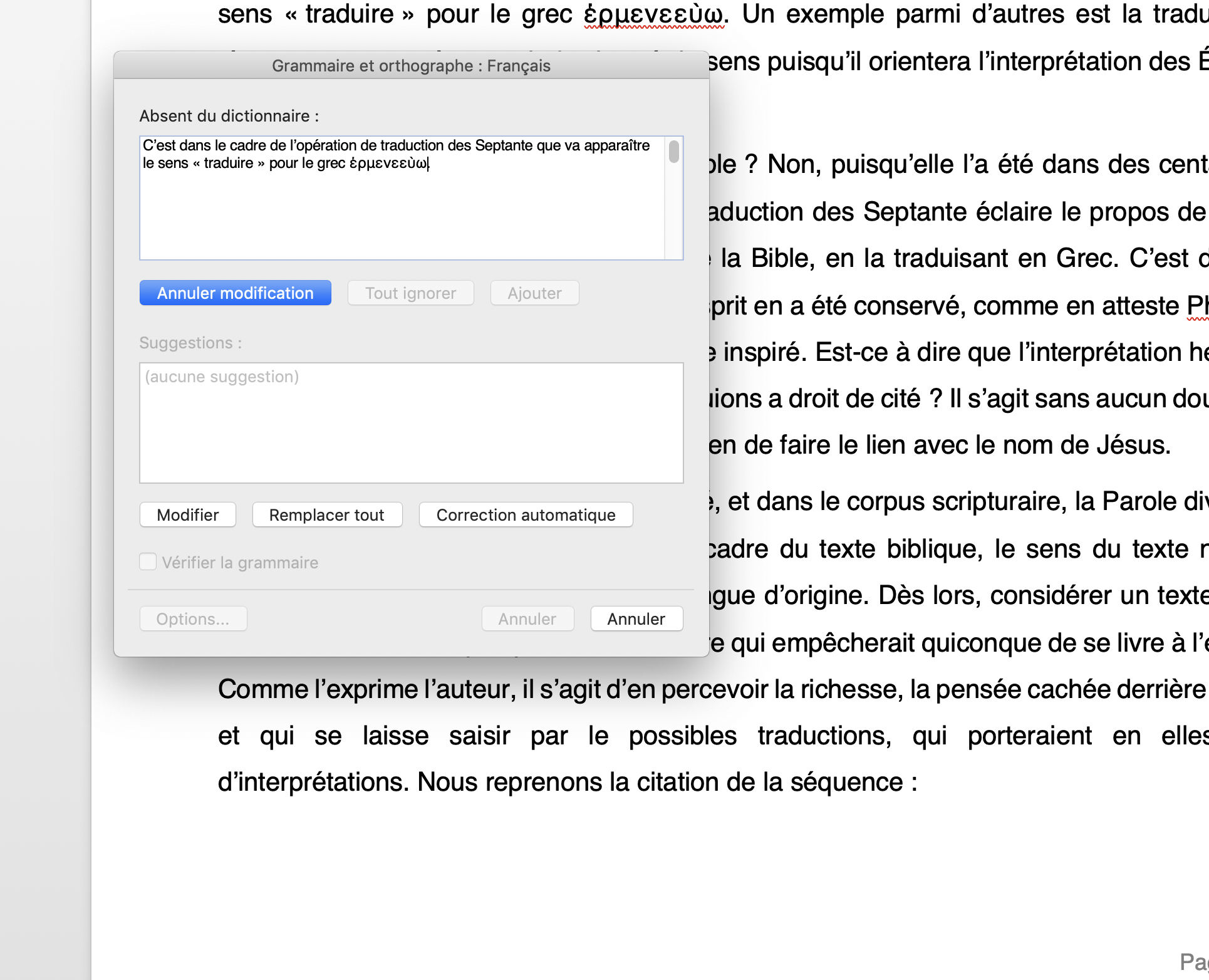This screenshot has width=1209, height=980.
Task: Click the Absent du dictionnaire : label
Action: 229,116
